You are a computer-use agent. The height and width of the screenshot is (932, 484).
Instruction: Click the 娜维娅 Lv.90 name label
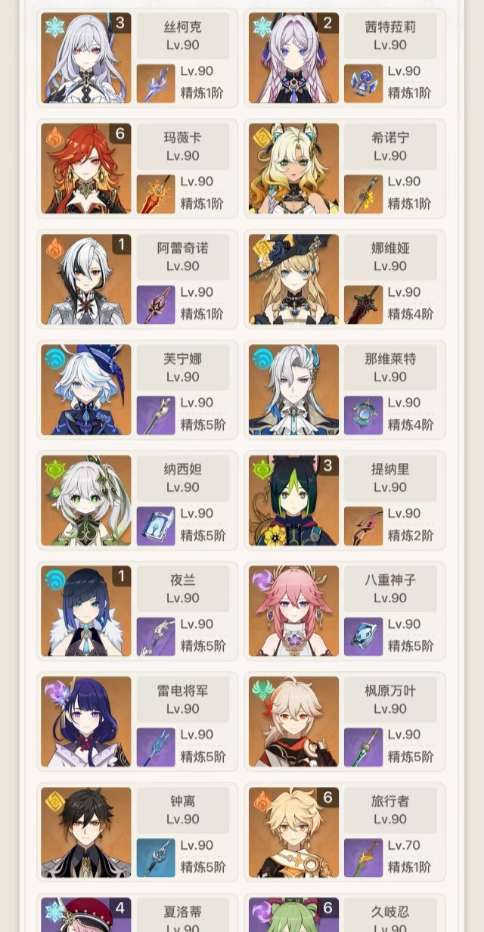pyautogui.click(x=391, y=257)
